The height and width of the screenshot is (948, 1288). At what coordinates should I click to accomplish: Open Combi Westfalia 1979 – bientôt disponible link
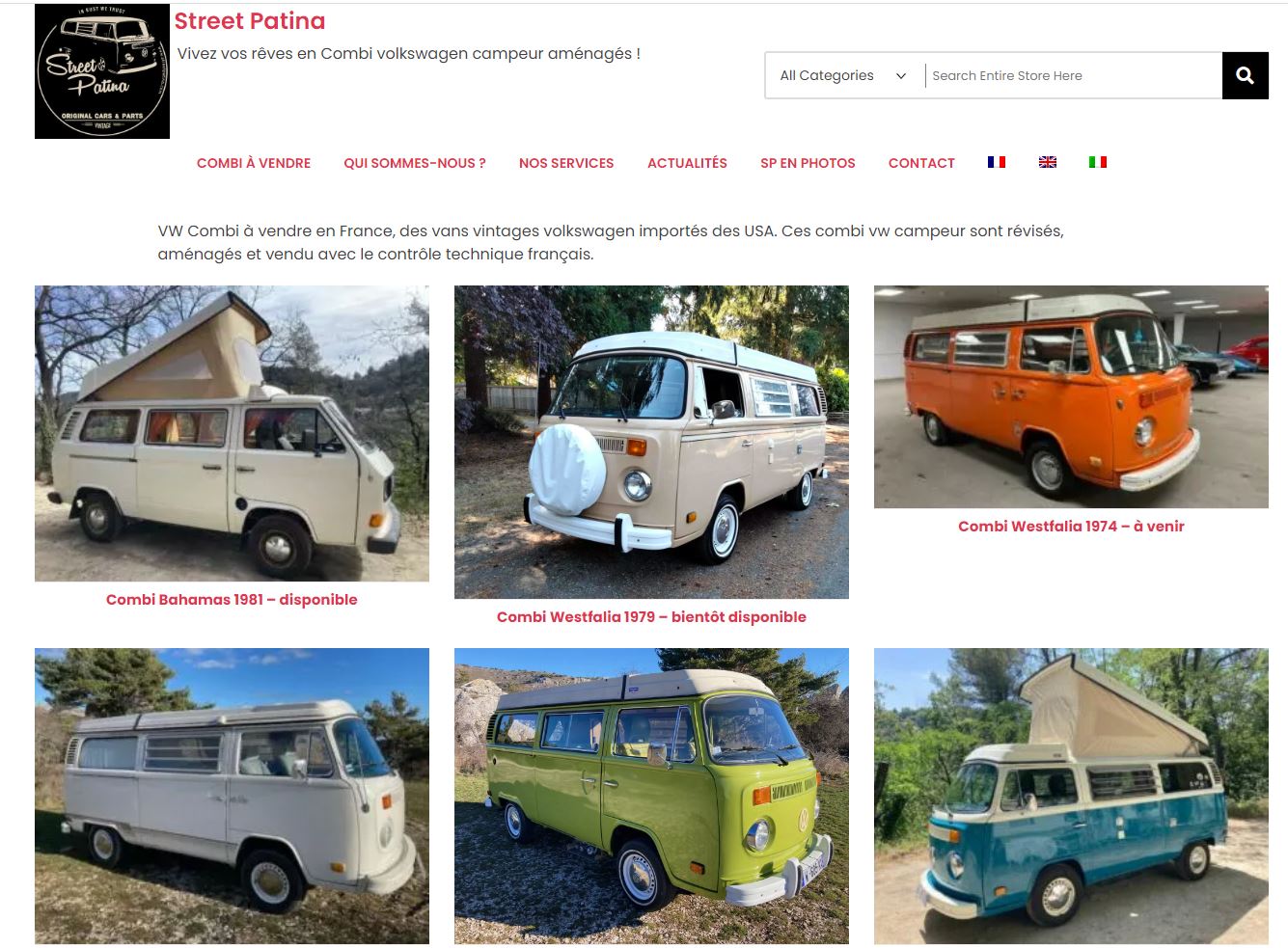651,616
